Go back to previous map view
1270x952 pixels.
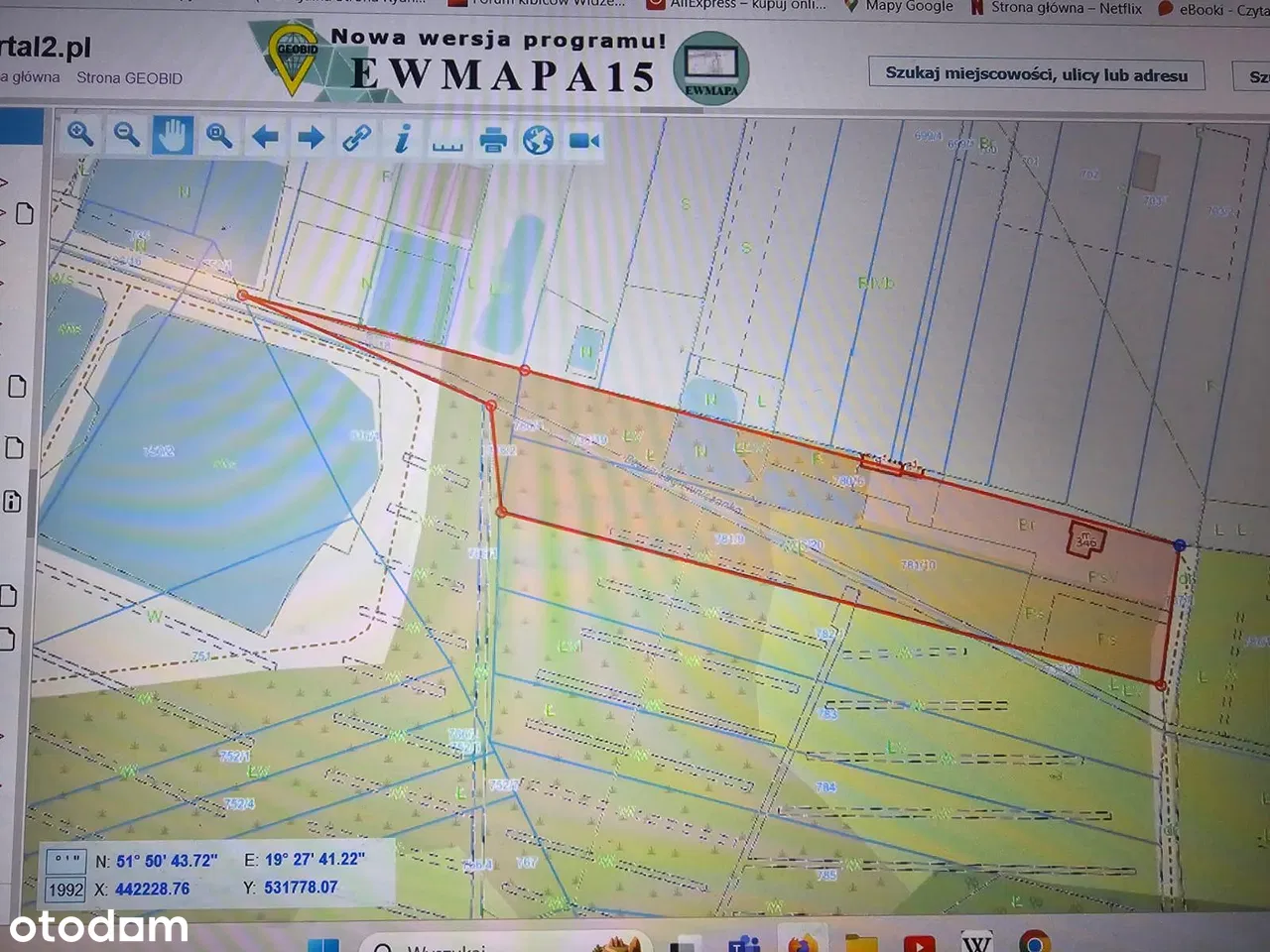pyautogui.click(x=265, y=137)
